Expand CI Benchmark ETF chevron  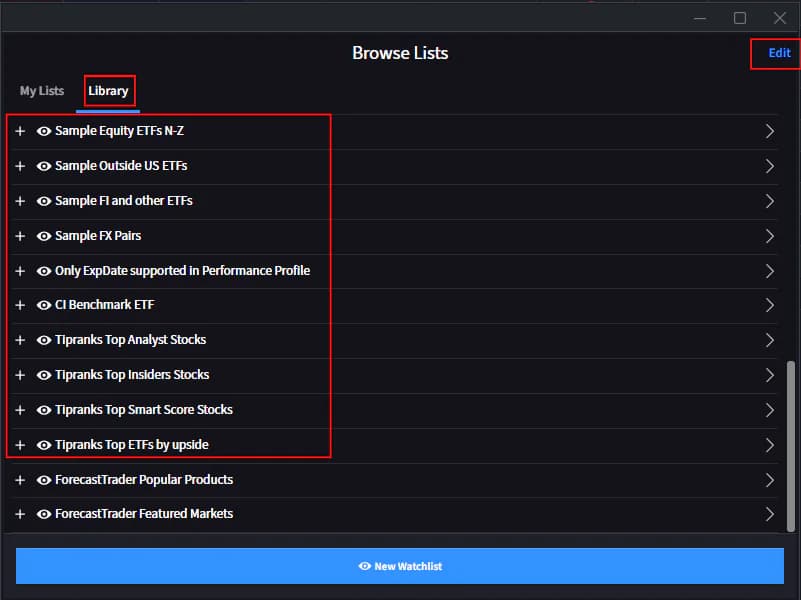pos(770,305)
